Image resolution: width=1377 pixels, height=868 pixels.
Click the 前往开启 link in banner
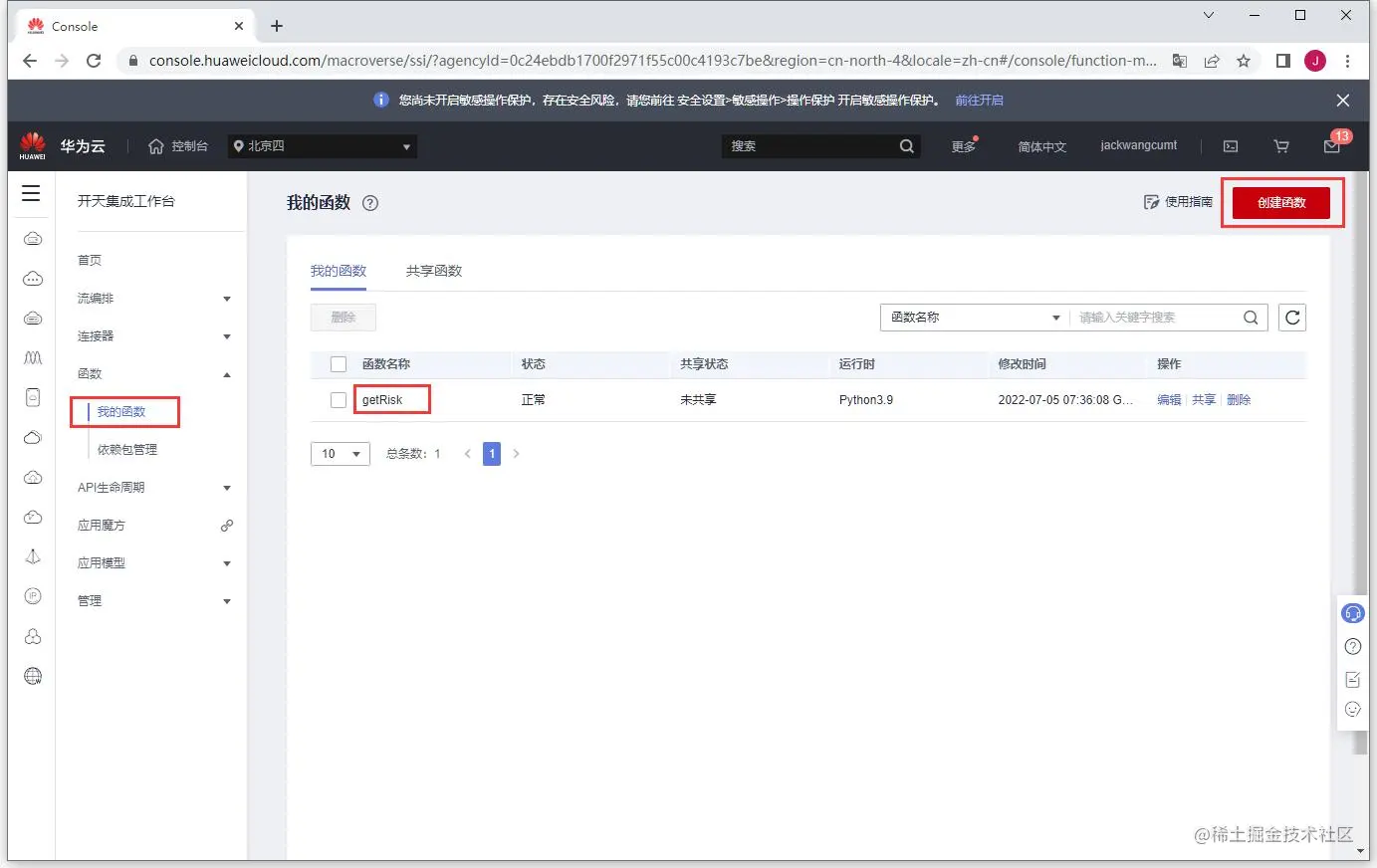coord(980,101)
